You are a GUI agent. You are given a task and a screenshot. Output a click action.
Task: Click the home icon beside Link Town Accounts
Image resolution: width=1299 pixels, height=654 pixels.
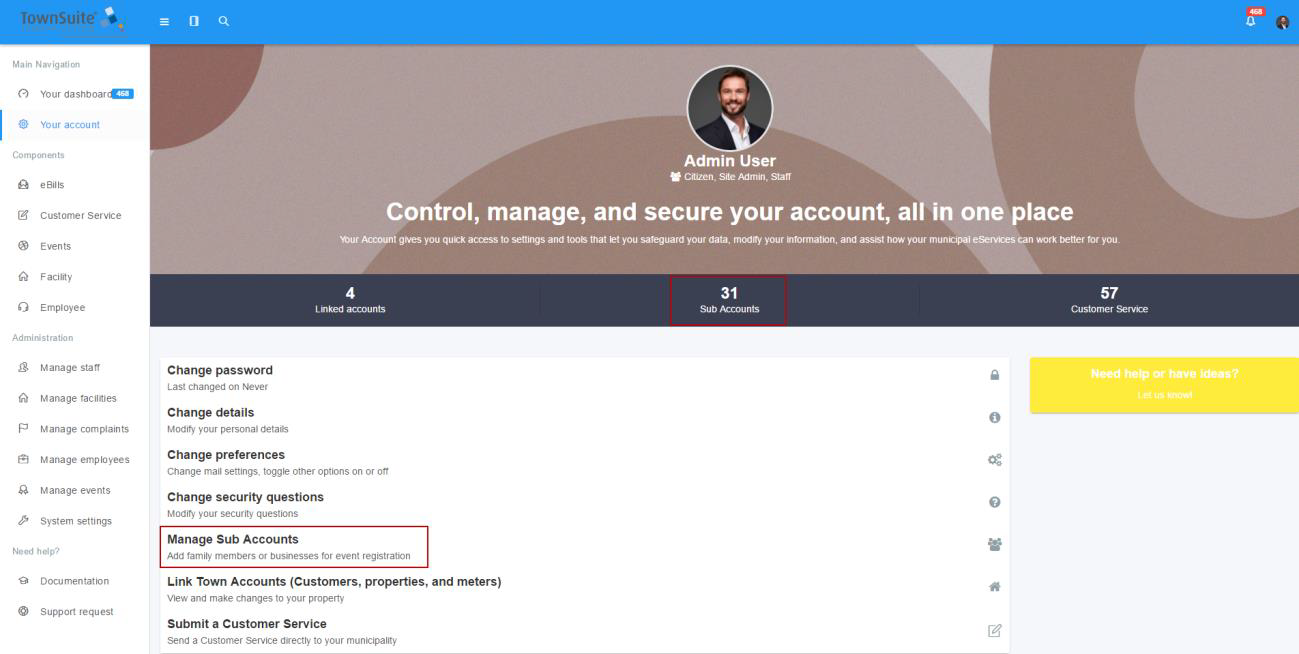point(994,587)
